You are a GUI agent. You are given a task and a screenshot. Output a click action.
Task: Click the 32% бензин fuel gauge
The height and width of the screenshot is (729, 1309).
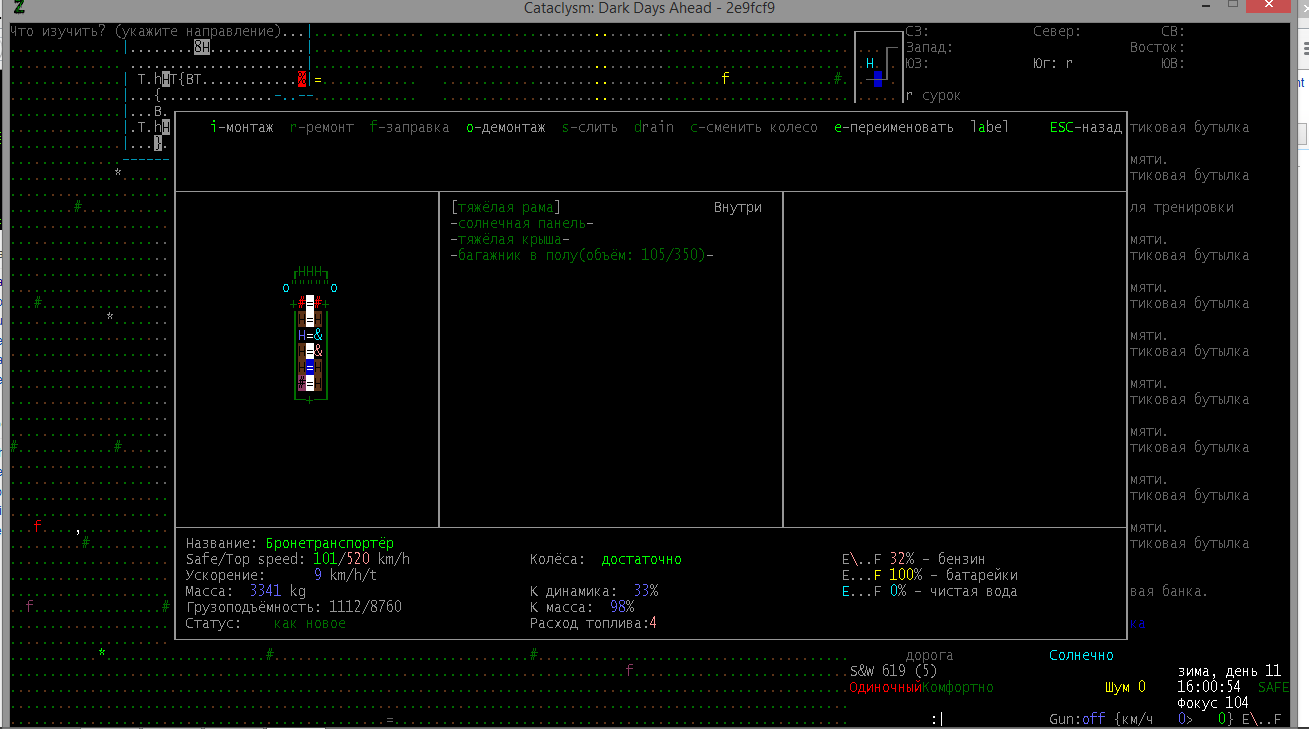coord(914,560)
